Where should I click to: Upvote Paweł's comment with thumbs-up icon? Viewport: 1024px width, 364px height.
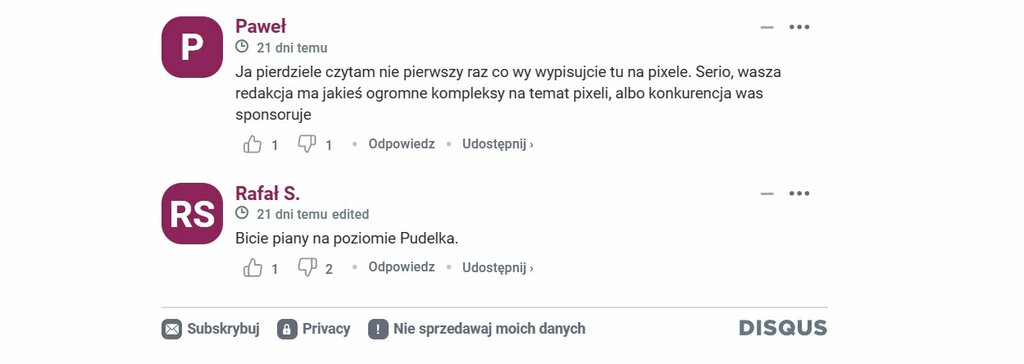(253, 144)
